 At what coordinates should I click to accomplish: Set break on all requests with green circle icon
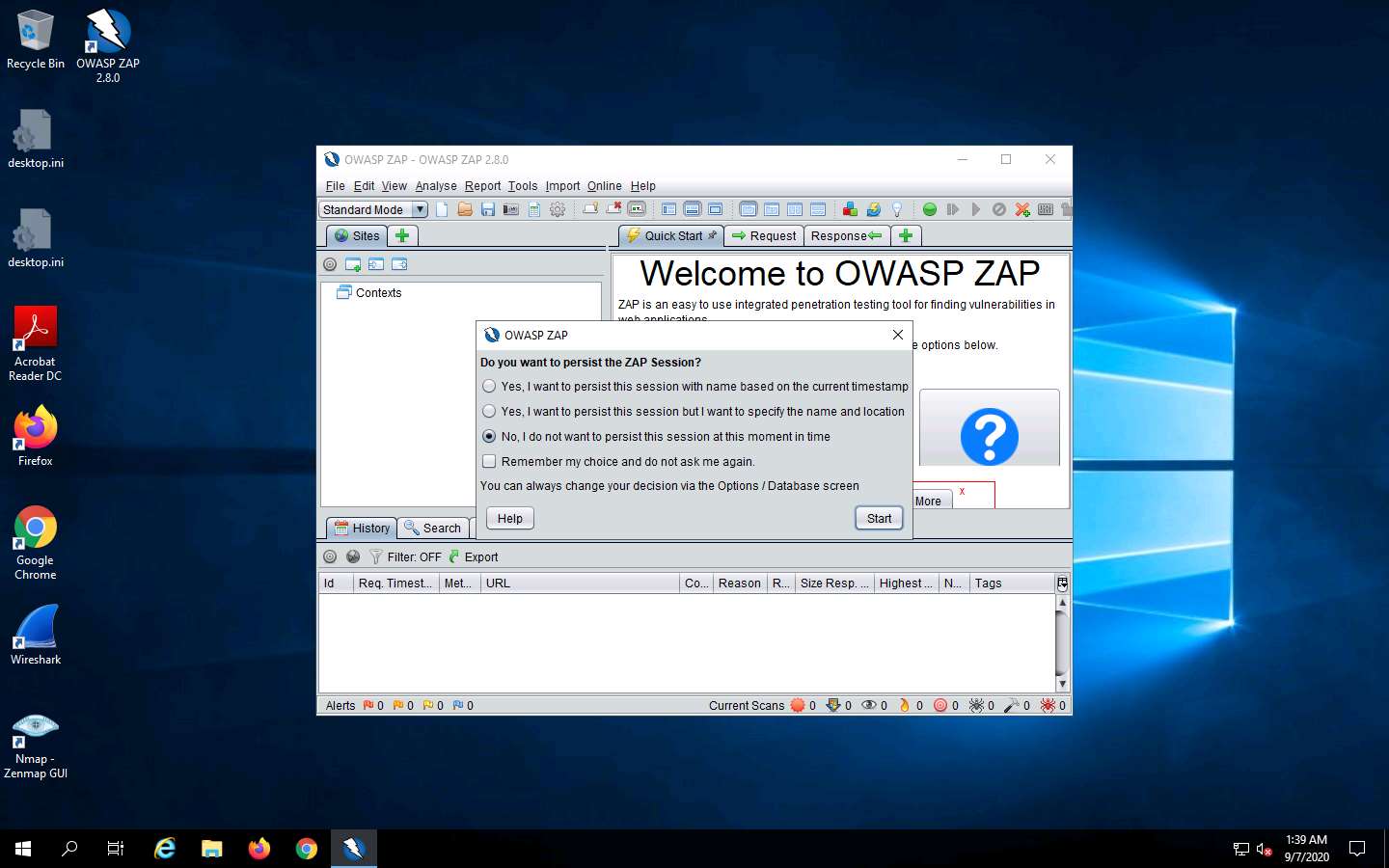(929, 209)
